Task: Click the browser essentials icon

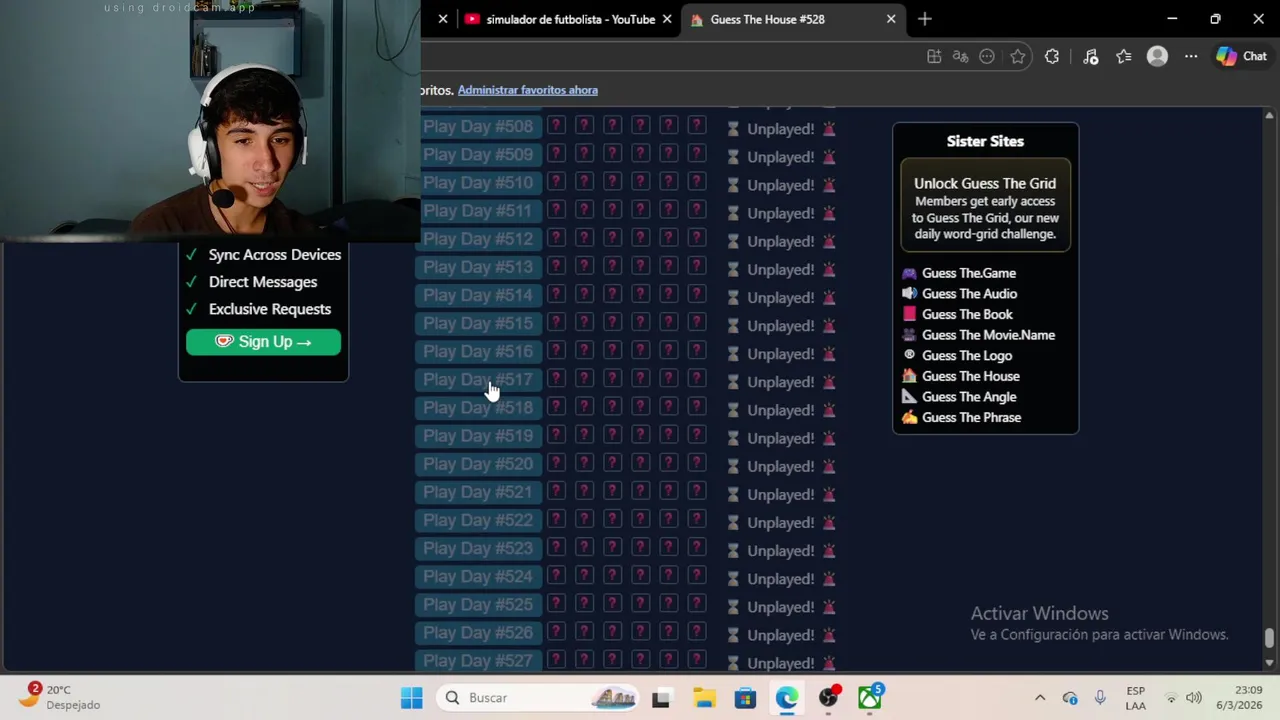Action: [x=1090, y=57]
